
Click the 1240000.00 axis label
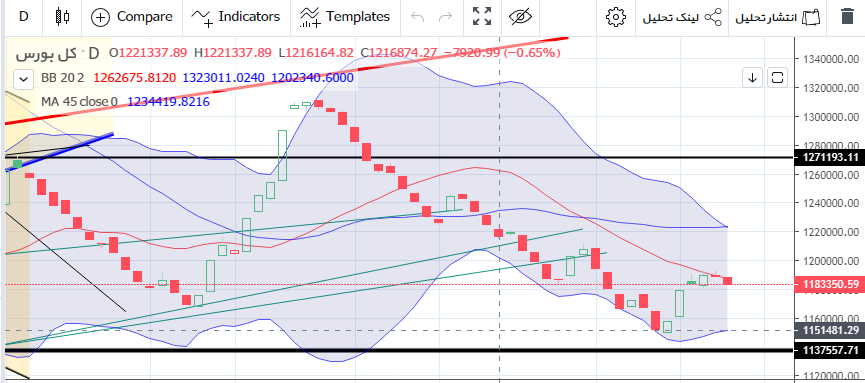click(x=832, y=204)
